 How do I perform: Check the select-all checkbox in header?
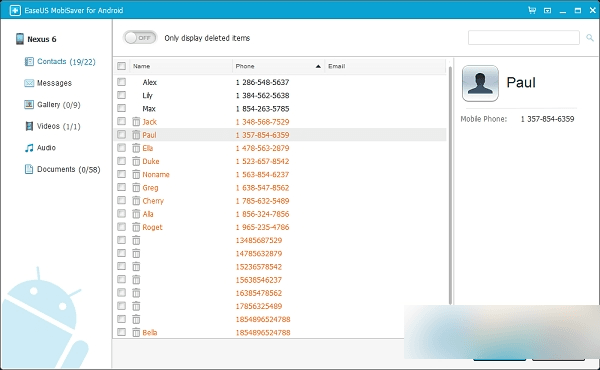pyautogui.click(x=121, y=66)
